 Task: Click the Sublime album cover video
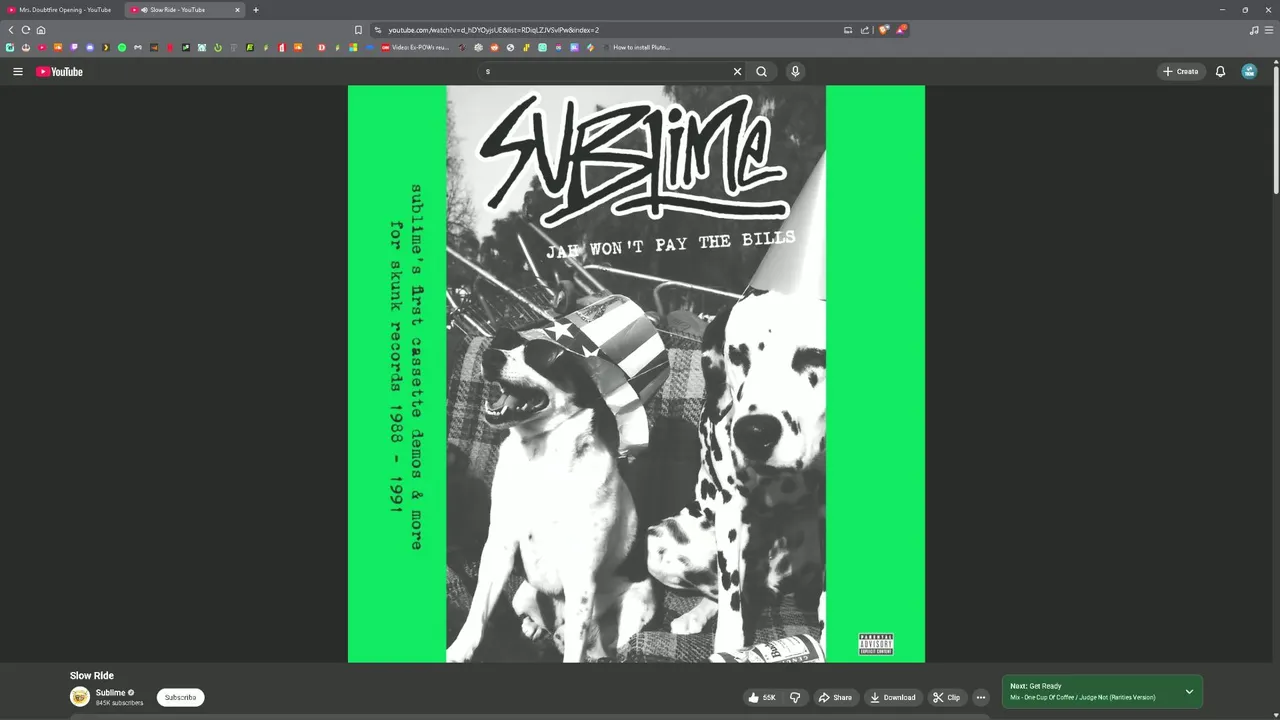[636, 373]
